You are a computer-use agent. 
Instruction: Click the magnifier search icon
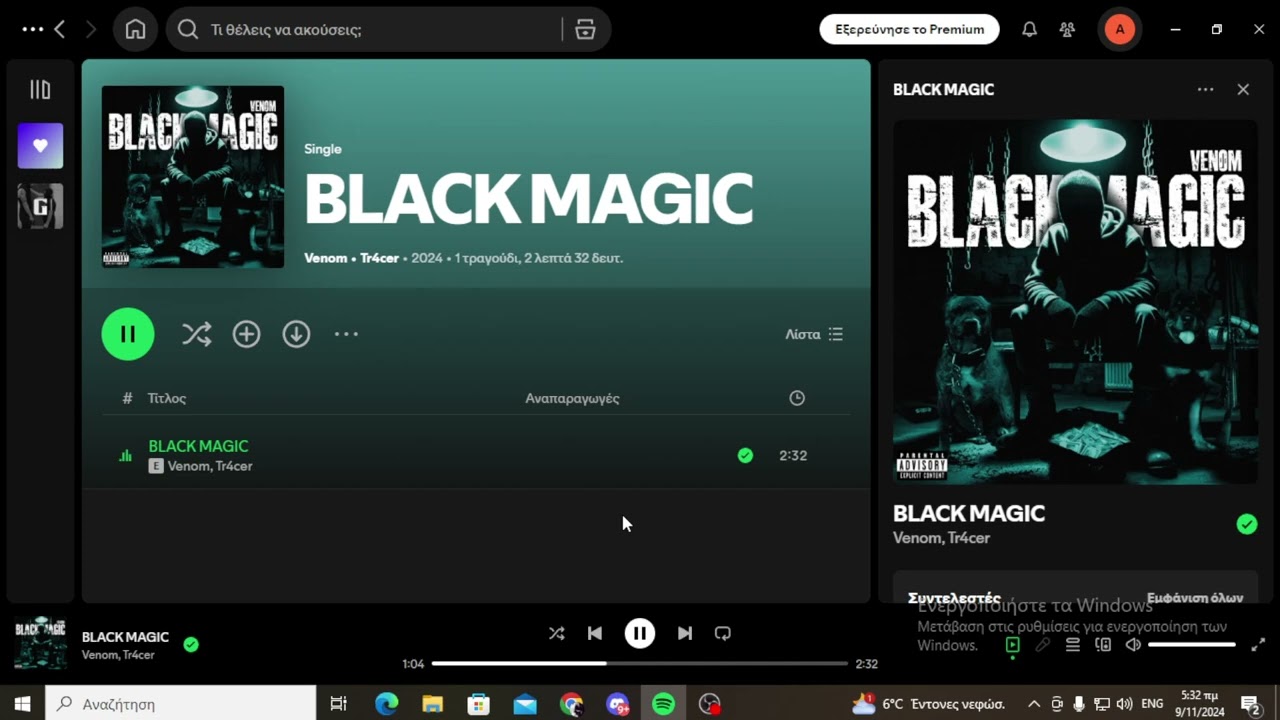[x=188, y=30]
